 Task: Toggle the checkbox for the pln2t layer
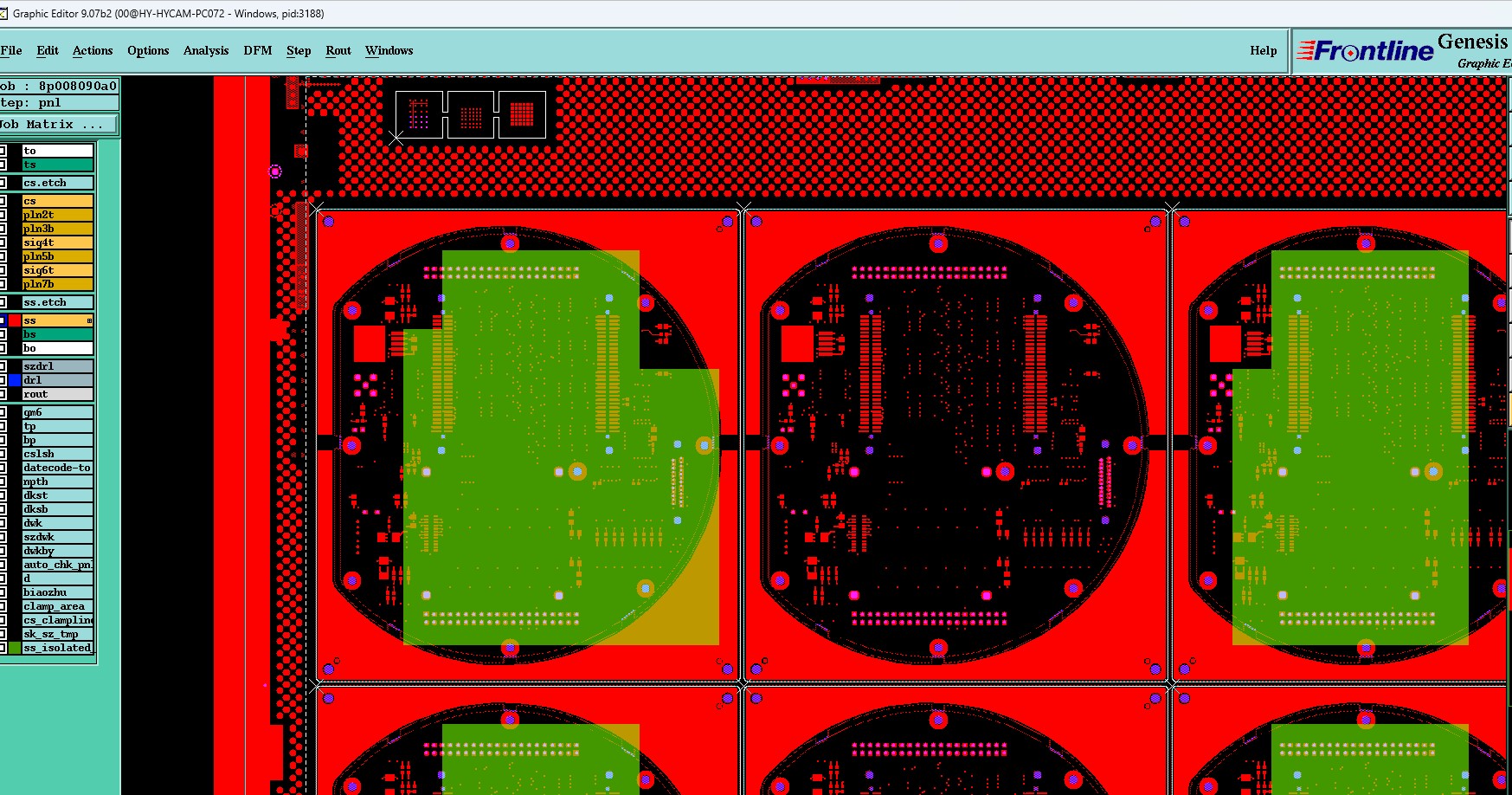point(3,215)
